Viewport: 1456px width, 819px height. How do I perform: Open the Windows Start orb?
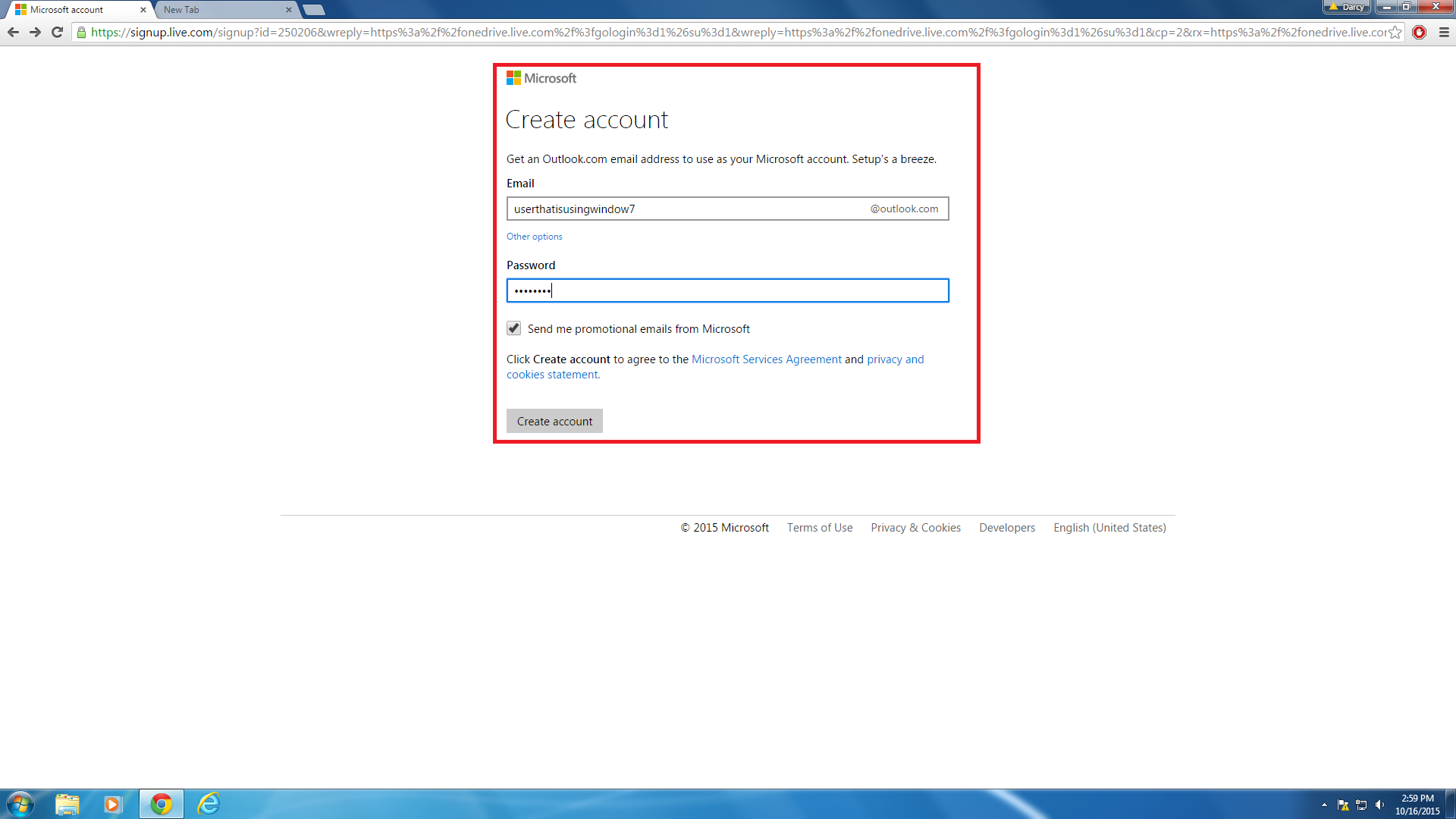pyautogui.click(x=20, y=804)
